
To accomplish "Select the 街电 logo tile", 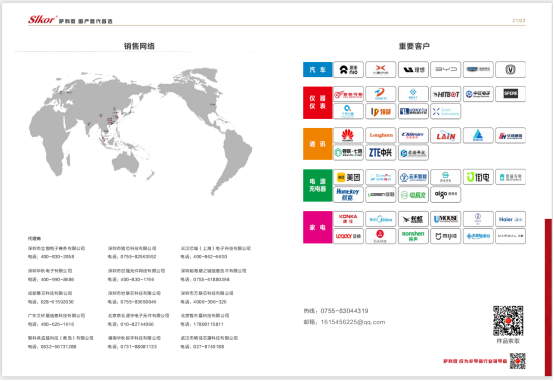I will click(478, 177).
